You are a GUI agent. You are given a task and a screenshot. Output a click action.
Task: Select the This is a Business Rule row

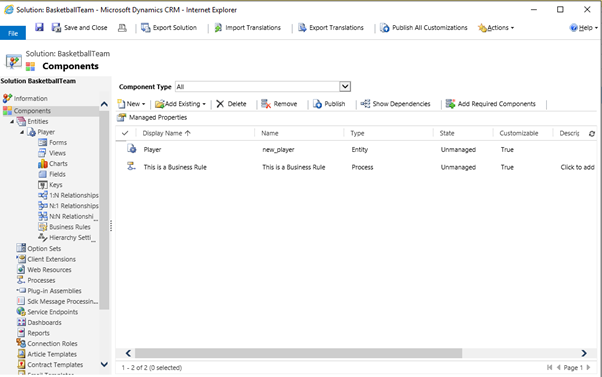point(356,167)
